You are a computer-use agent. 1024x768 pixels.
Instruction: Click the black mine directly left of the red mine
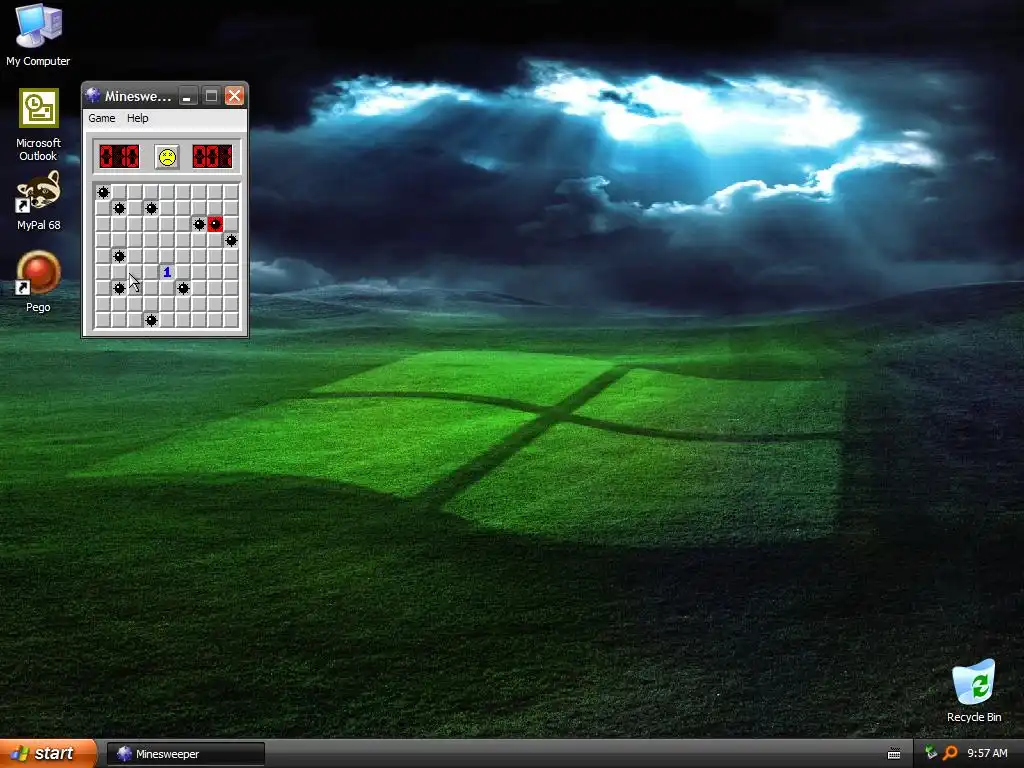point(199,224)
